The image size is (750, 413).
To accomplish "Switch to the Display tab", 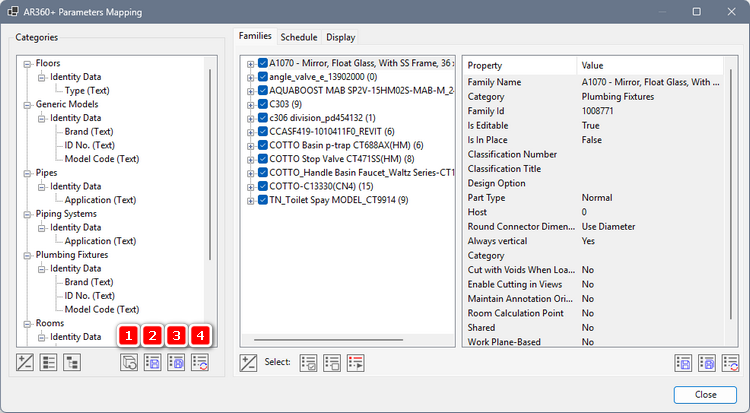I will 341,37.
